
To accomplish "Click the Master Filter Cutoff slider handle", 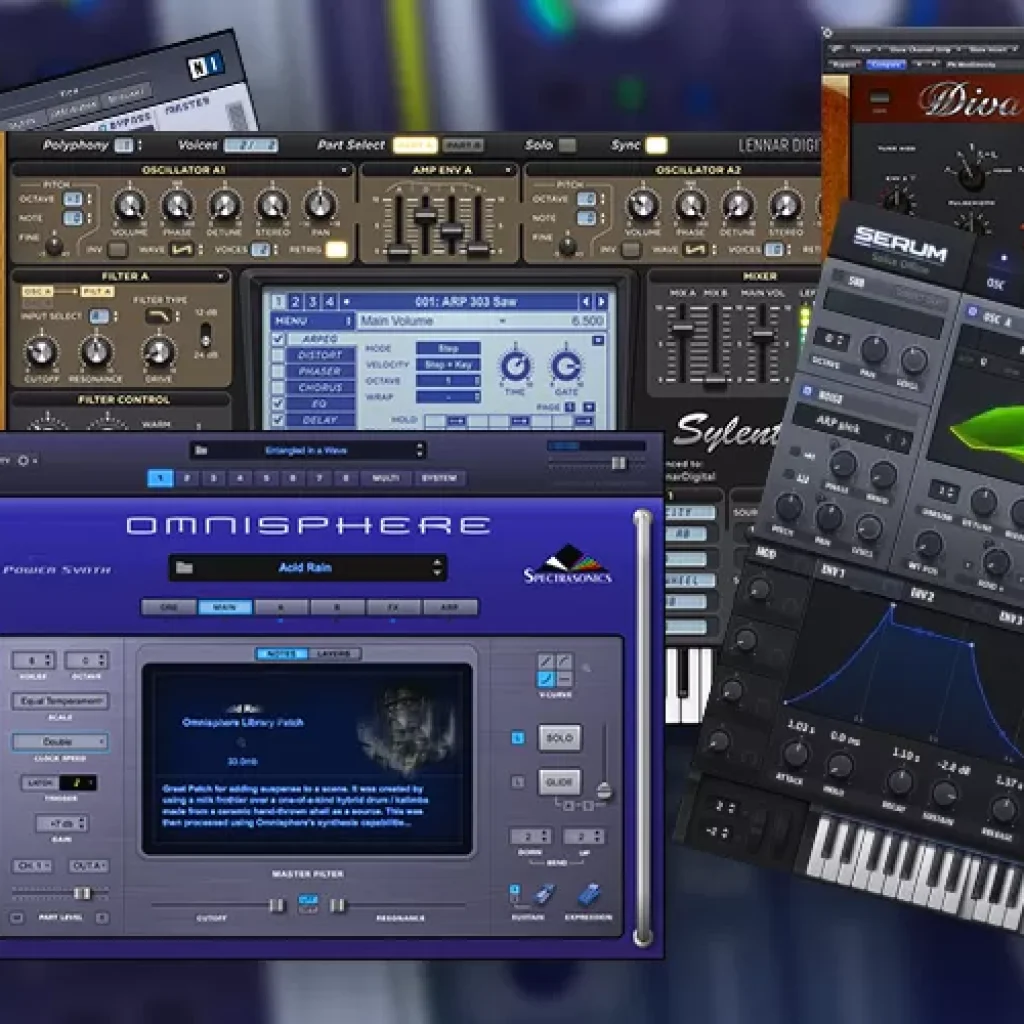I will (276, 905).
